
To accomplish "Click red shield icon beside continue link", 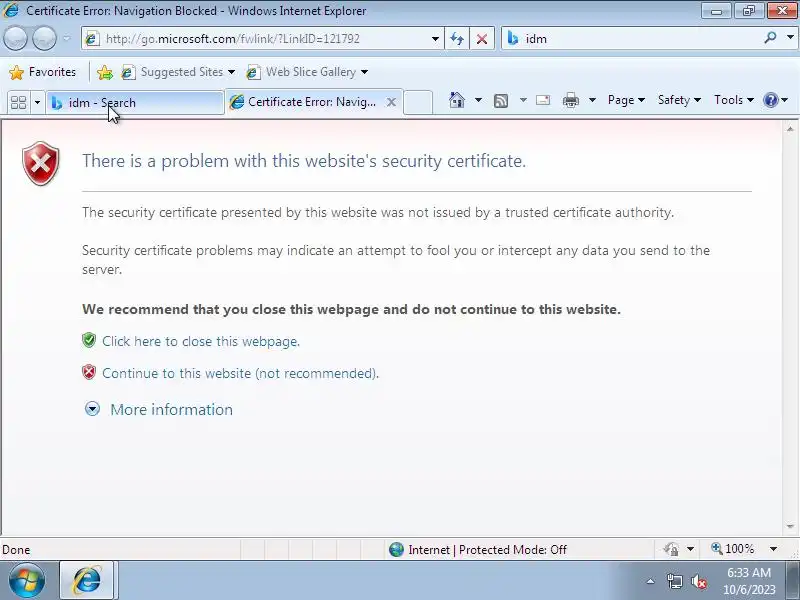I will [x=89, y=372].
